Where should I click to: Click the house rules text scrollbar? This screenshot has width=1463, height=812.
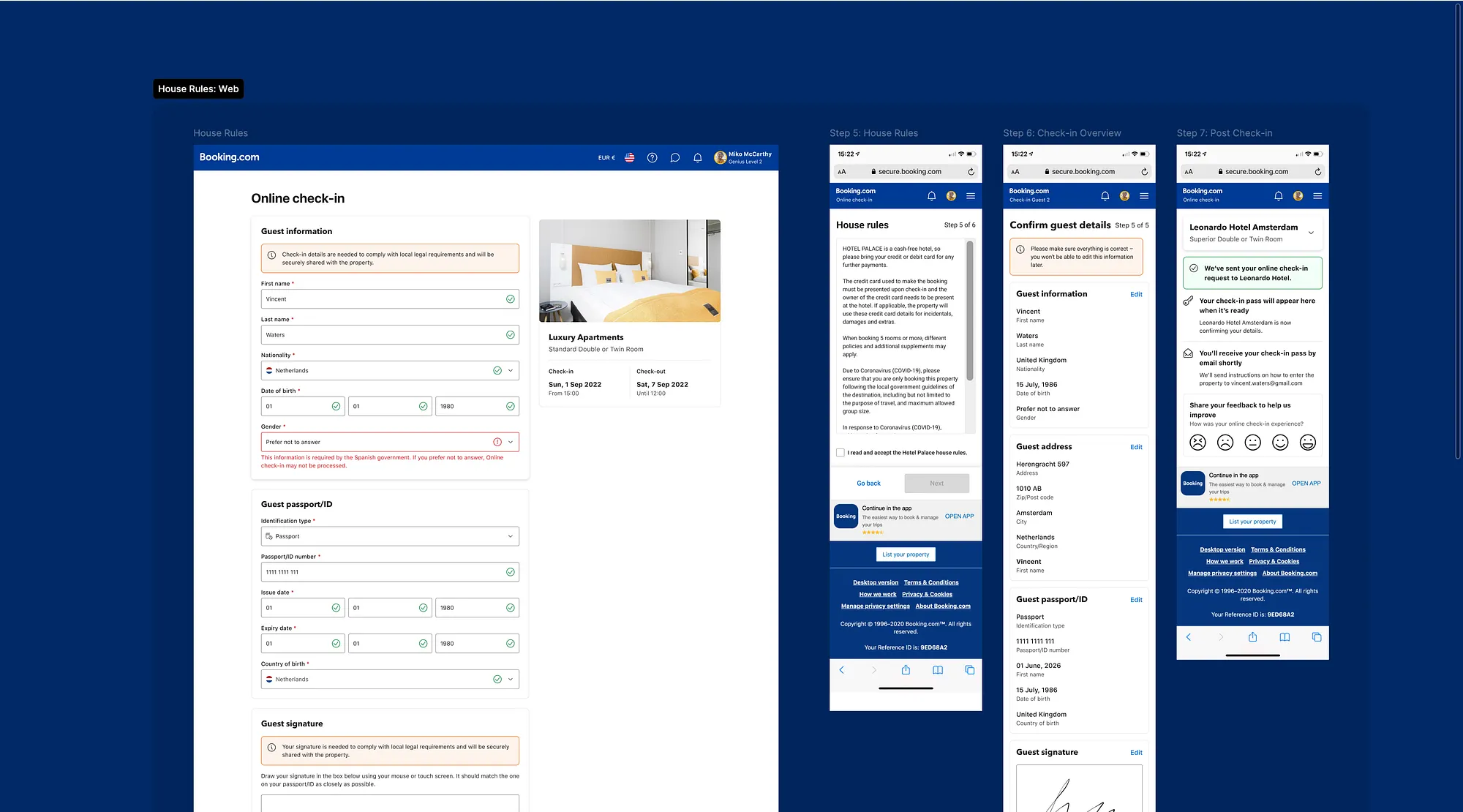970,312
